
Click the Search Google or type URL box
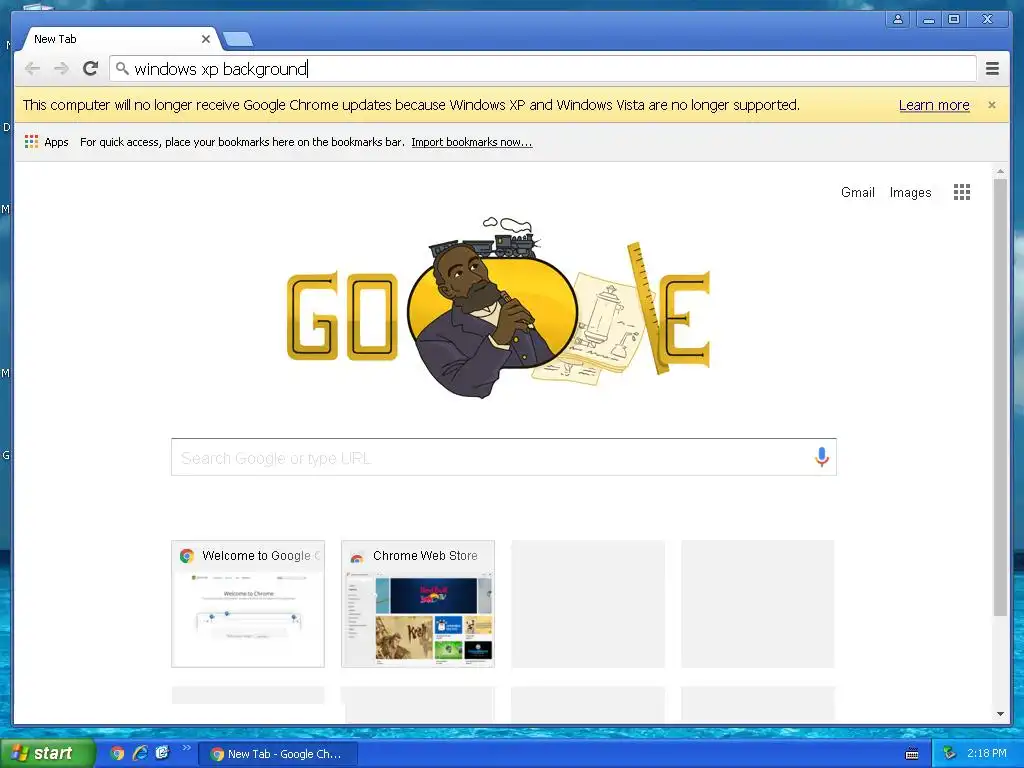(504, 457)
